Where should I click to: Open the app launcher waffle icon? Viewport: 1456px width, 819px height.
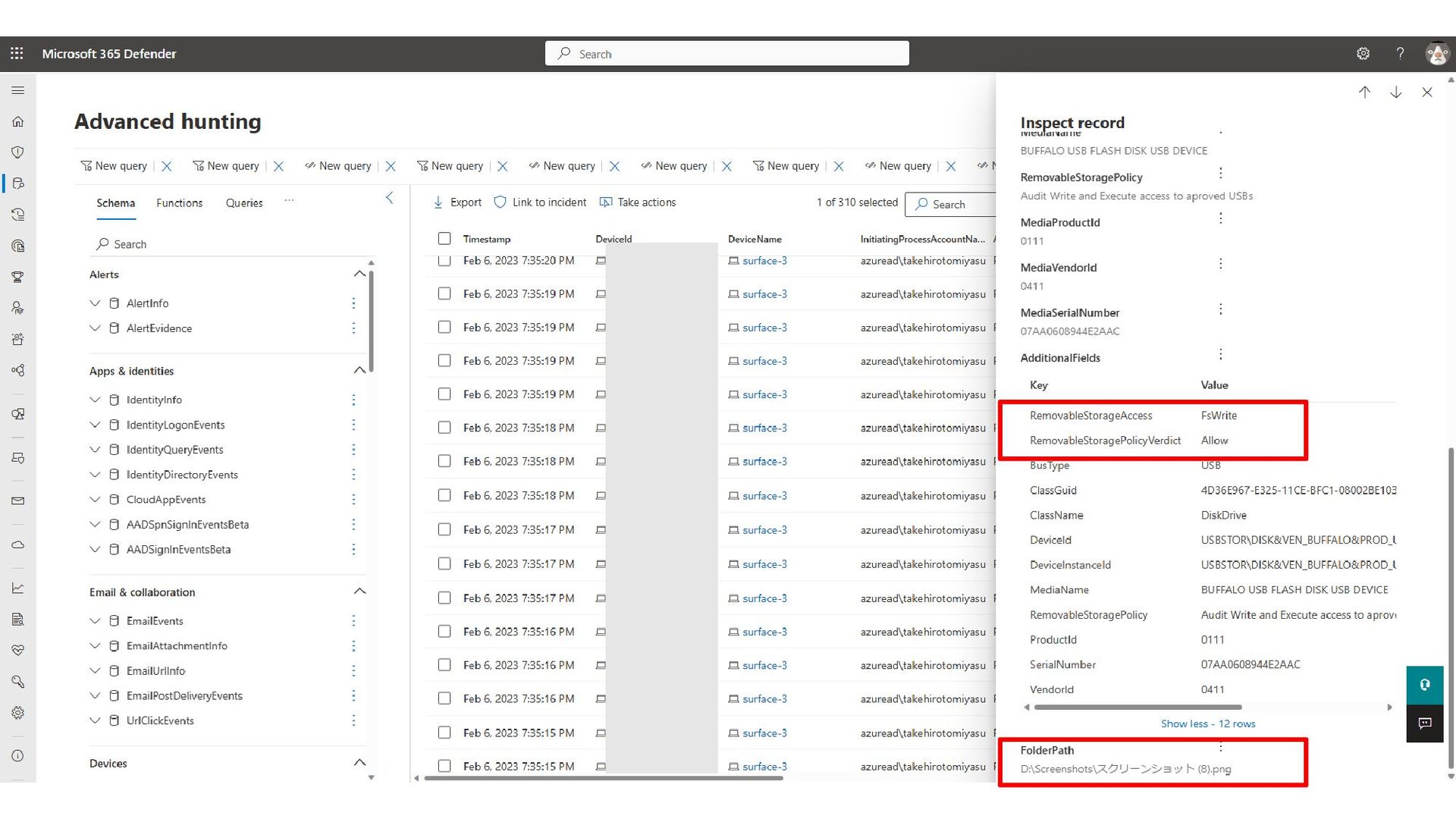17,54
